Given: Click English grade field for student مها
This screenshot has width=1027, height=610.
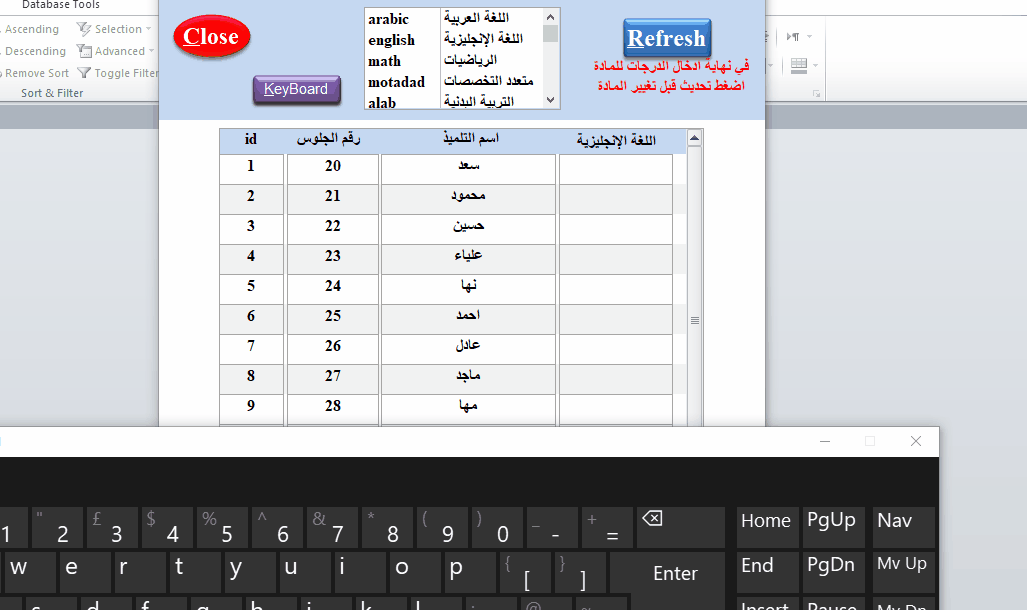Looking at the screenshot, I should coord(616,410).
